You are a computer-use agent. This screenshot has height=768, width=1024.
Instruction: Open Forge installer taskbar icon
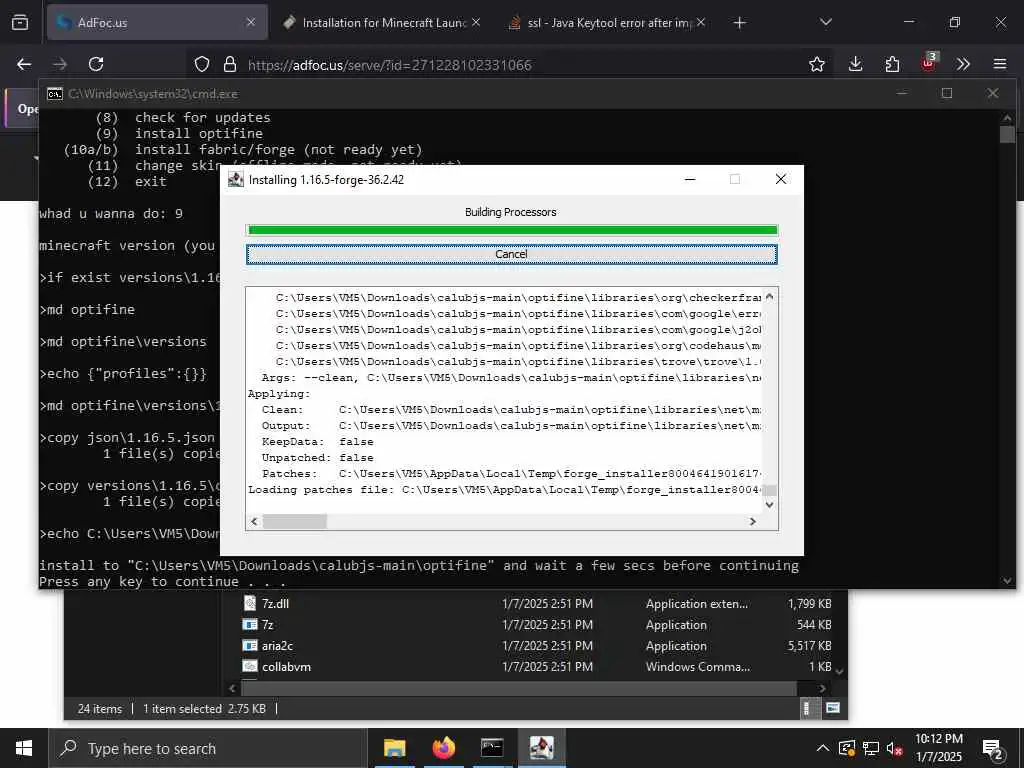(x=541, y=748)
